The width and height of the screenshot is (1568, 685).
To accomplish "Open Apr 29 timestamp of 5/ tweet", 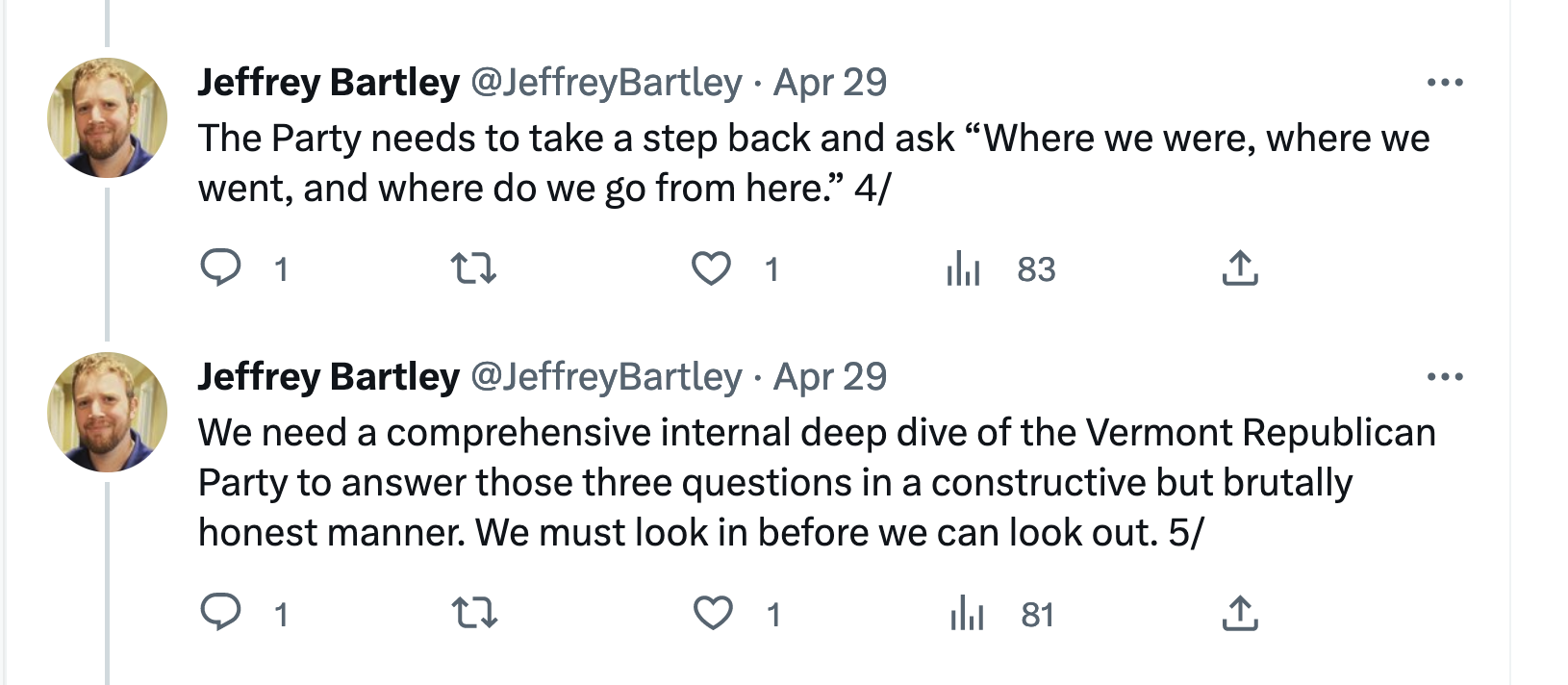I will 830,377.
